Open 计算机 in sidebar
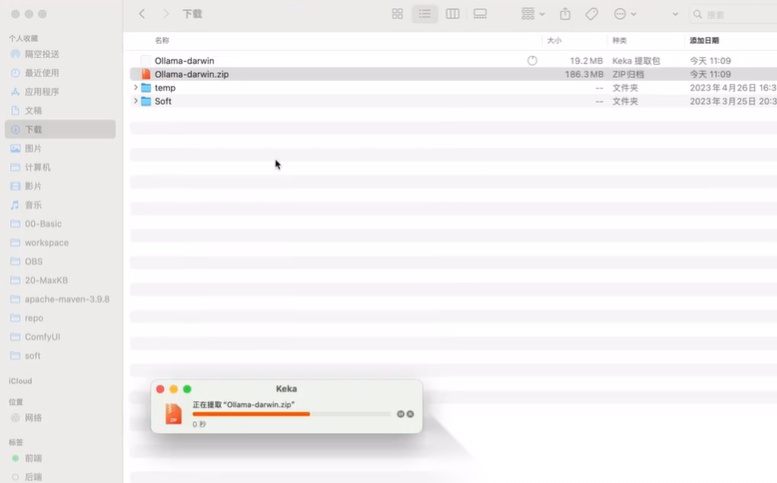Screen dimensions: 777x483 pyautogui.click(x=60, y=167)
